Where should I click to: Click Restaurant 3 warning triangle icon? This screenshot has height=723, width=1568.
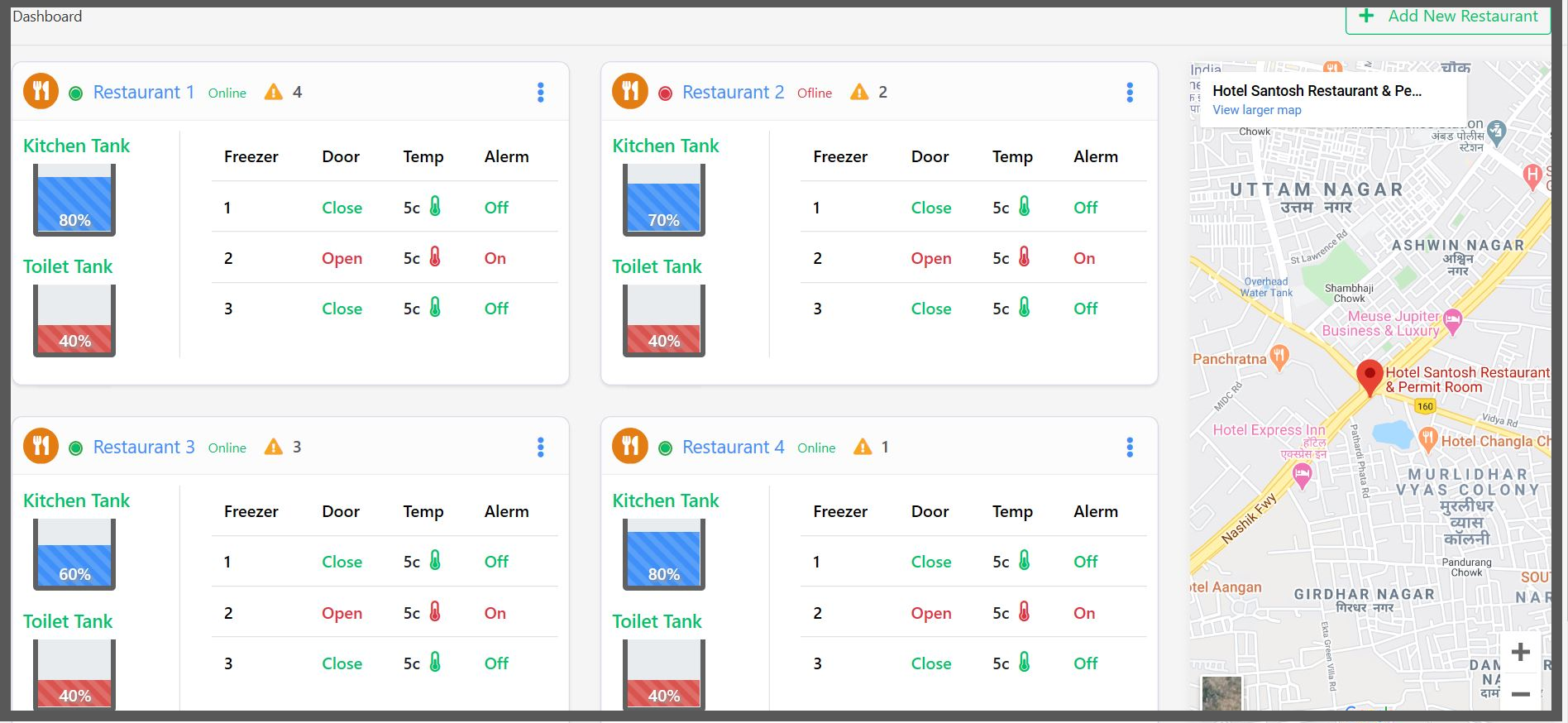[273, 447]
